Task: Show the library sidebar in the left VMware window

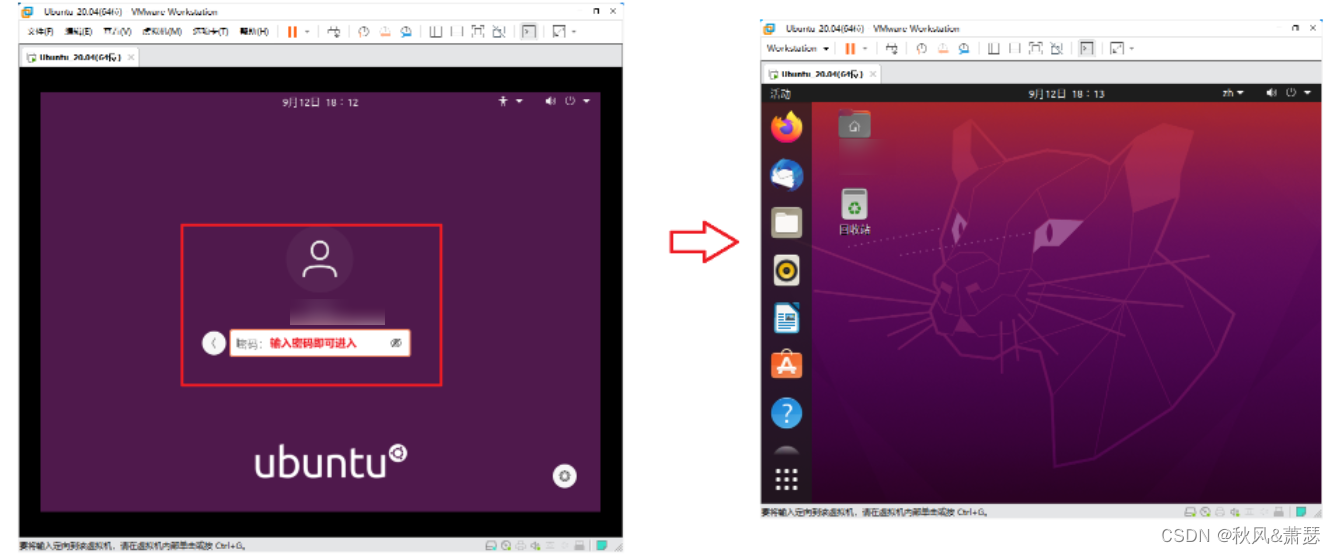Action: [x=435, y=32]
